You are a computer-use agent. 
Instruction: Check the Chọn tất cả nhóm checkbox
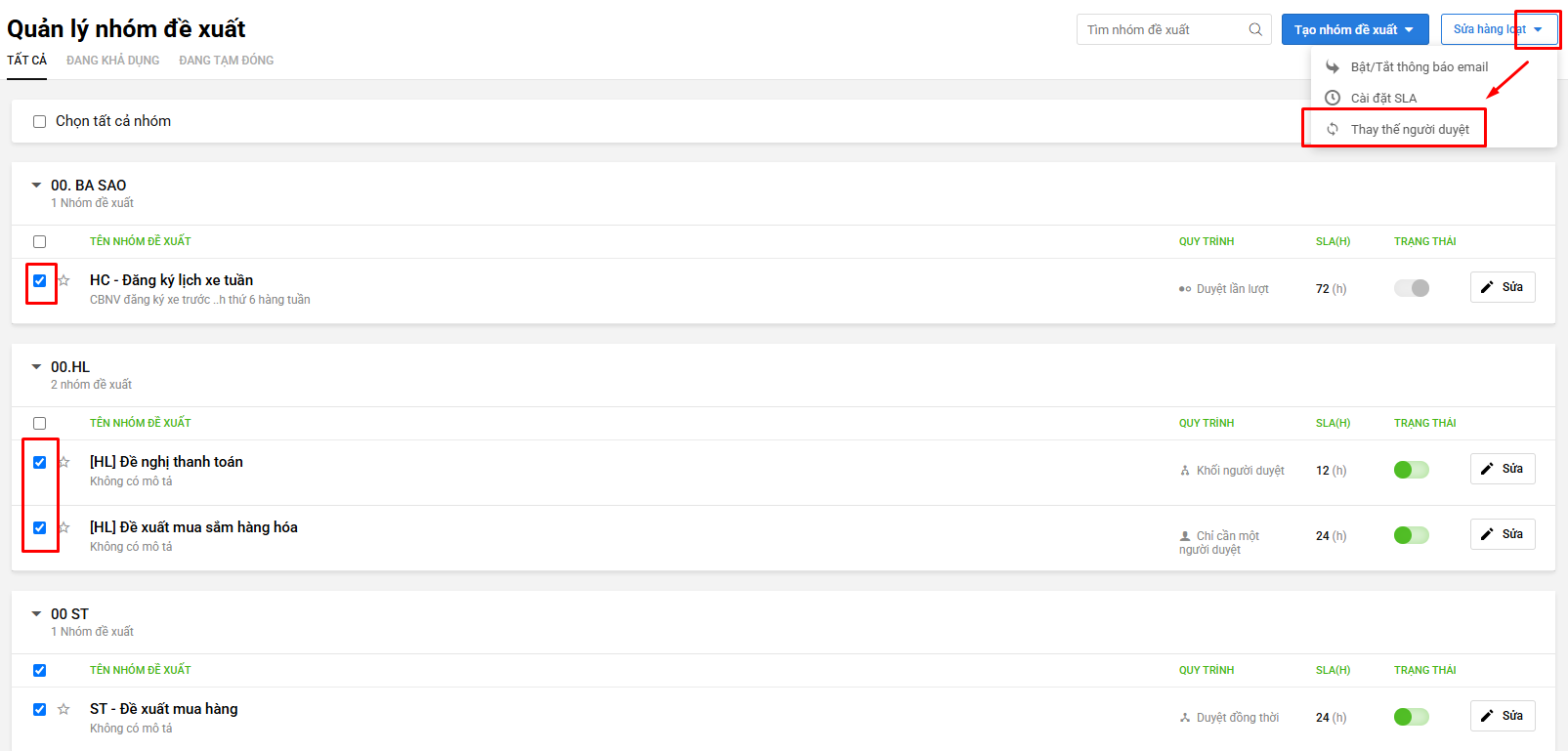39,121
